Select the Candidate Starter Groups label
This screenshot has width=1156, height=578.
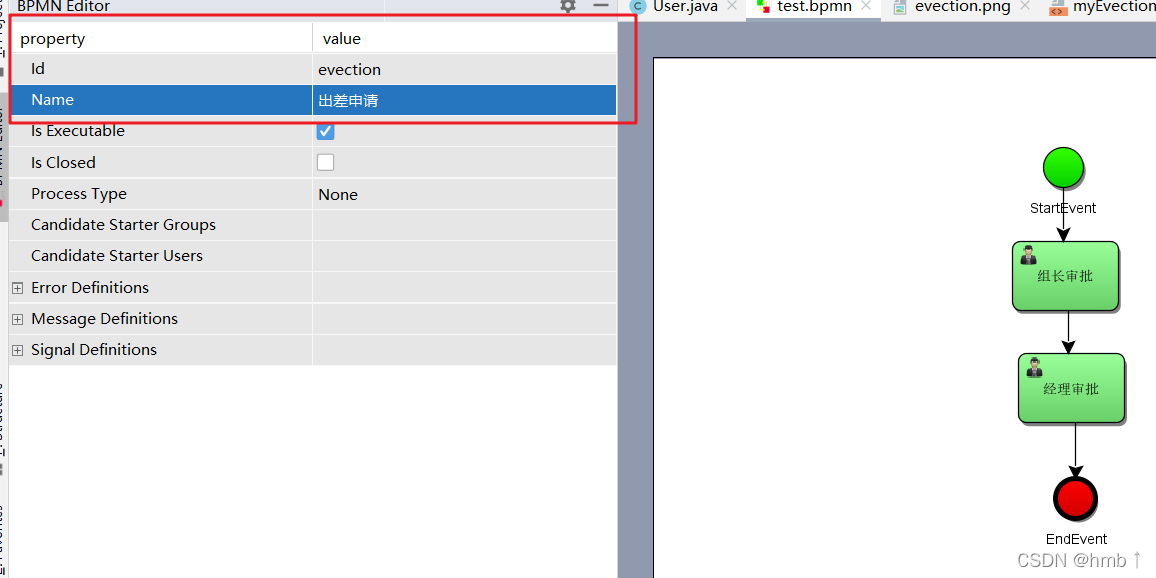124,225
